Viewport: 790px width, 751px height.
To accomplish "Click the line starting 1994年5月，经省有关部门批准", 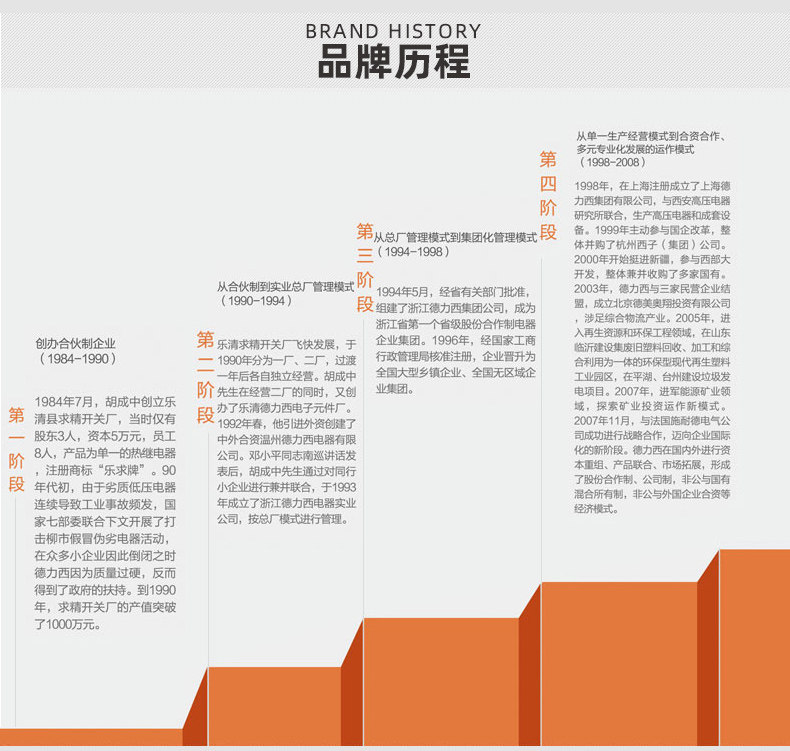I will point(453,292).
